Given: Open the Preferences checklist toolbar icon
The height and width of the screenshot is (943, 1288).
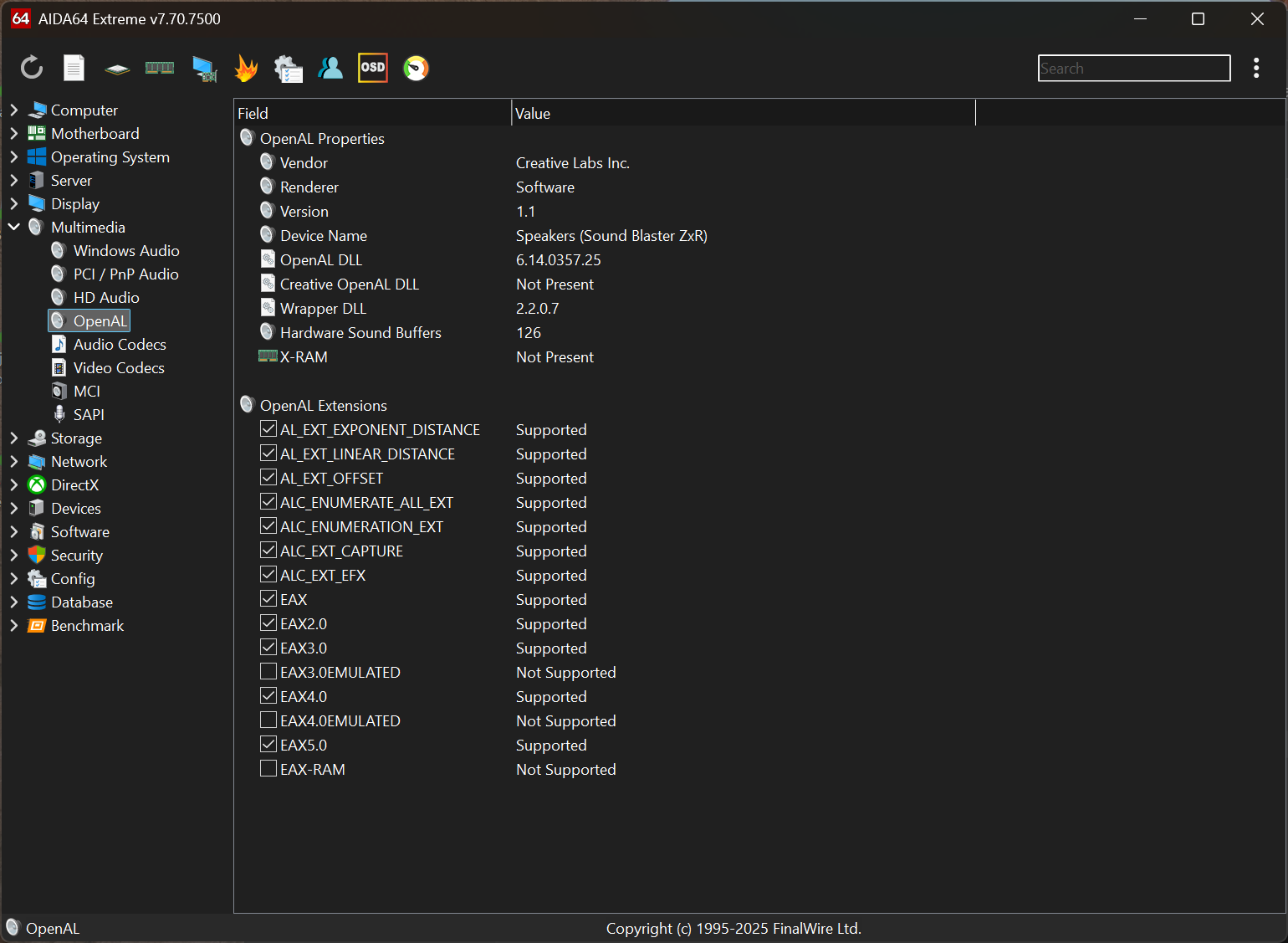Looking at the screenshot, I should (288, 69).
